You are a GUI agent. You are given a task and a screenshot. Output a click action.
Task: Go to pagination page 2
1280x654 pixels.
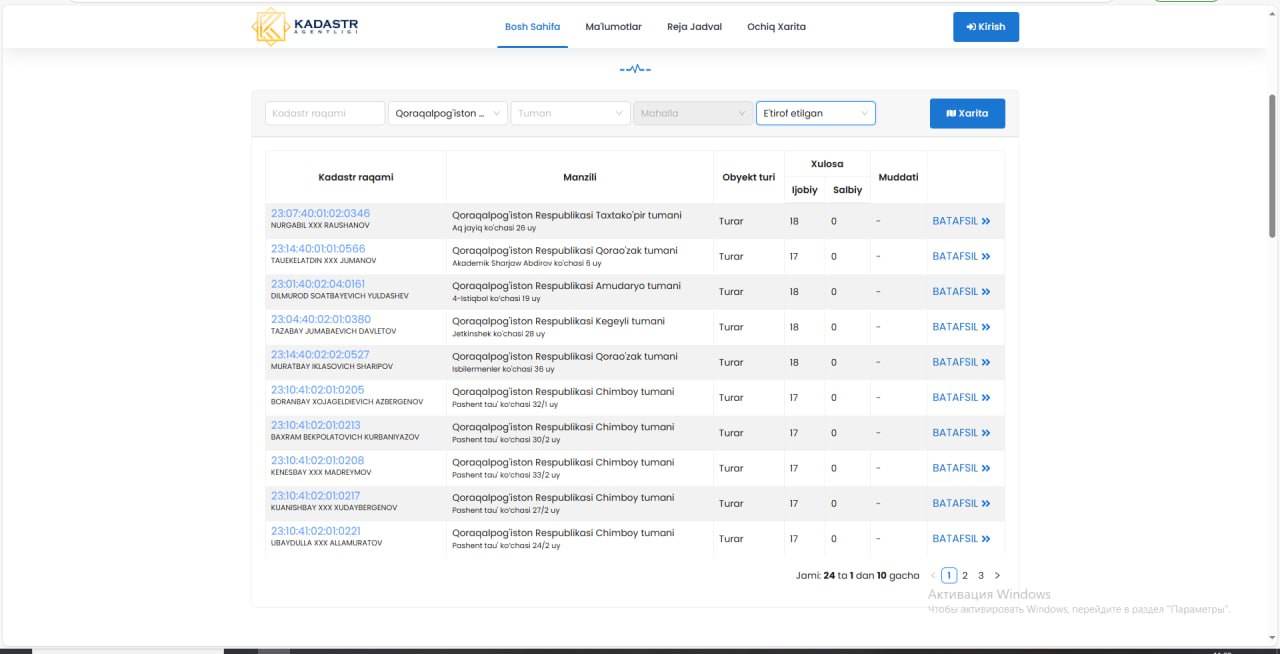[x=965, y=576]
